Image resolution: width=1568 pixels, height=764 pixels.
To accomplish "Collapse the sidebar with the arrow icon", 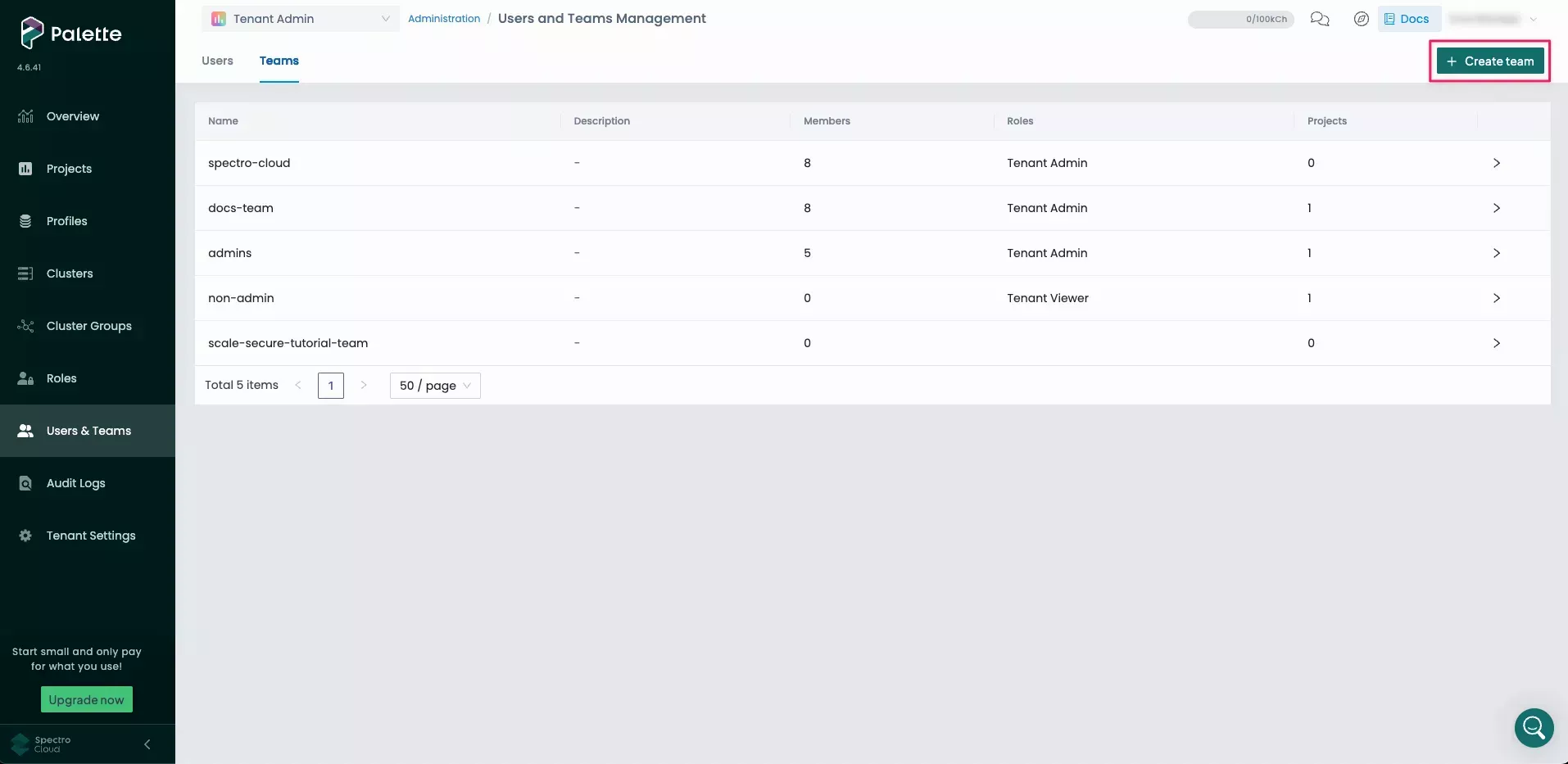I will point(147,744).
